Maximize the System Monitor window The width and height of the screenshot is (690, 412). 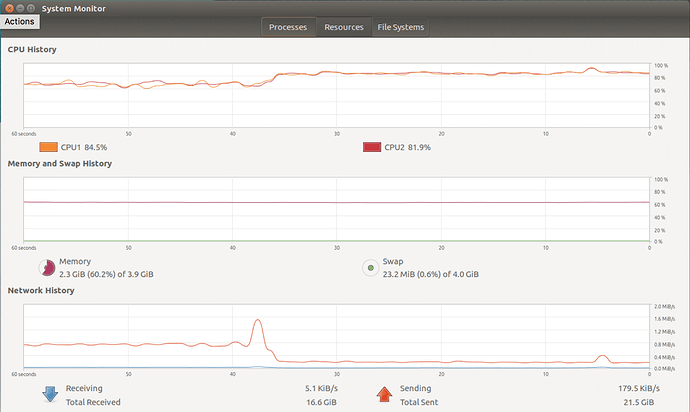30,8
